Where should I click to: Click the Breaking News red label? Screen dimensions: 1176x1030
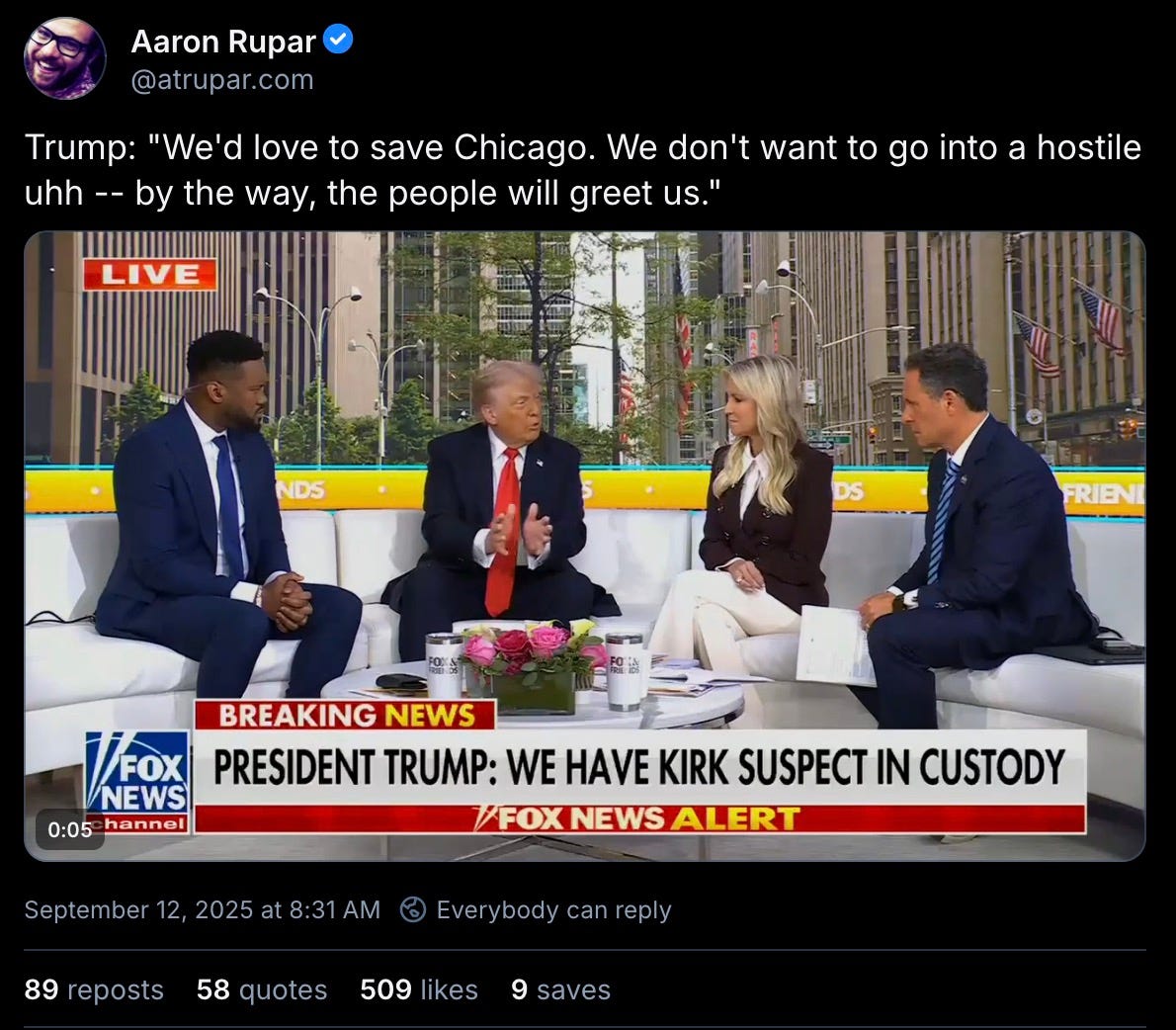tap(345, 715)
